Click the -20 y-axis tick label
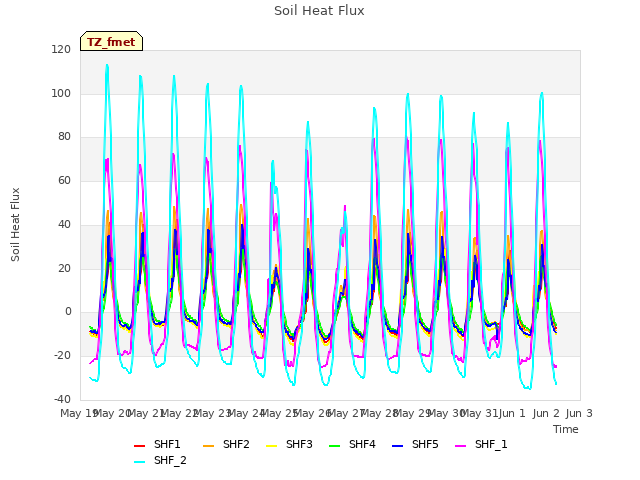The height and width of the screenshot is (480, 640). click(x=62, y=356)
